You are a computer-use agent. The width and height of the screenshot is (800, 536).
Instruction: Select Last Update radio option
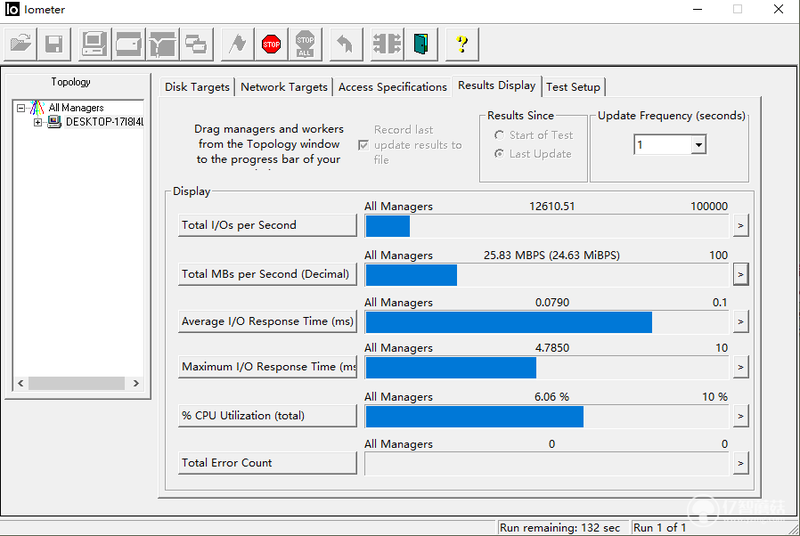[x=499, y=154]
